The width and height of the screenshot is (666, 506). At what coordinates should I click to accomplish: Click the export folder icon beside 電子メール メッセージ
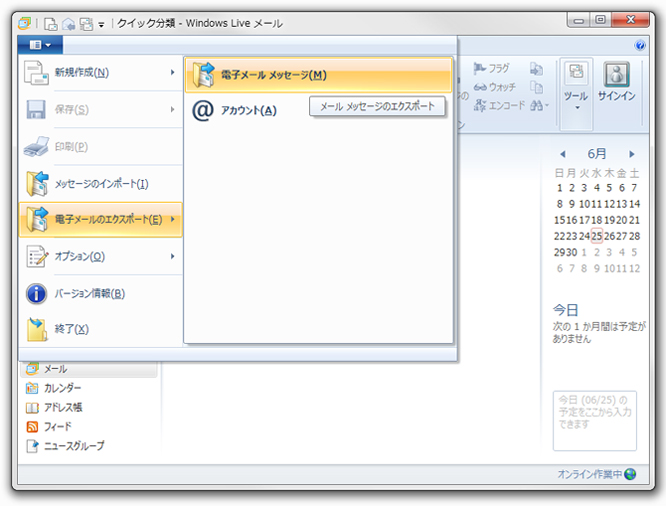point(203,75)
